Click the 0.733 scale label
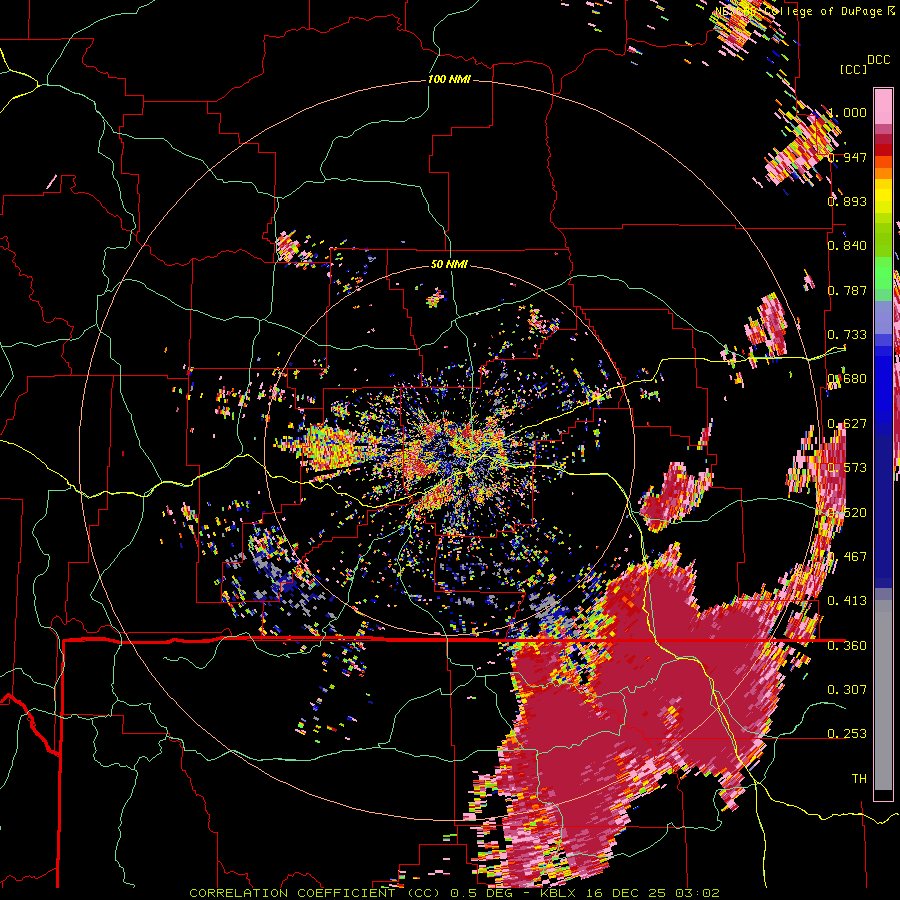This screenshot has width=900, height=900. click(x=847, y=334)
